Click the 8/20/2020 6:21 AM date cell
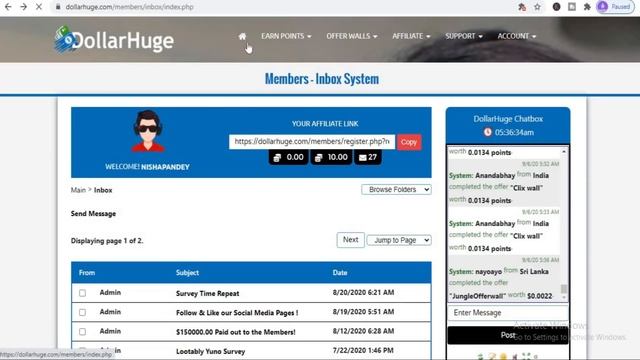Image resolution: width=640 pixels, height=360 pixels. (363, 293)
